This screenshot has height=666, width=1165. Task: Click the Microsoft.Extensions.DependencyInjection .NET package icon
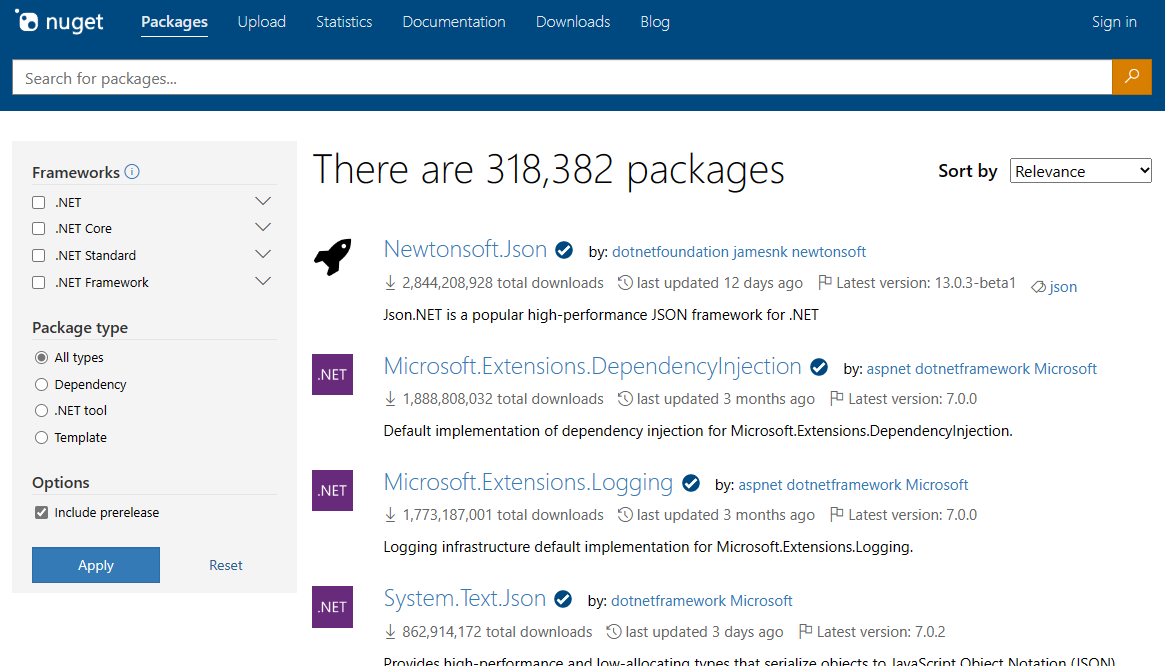point(332,374)
